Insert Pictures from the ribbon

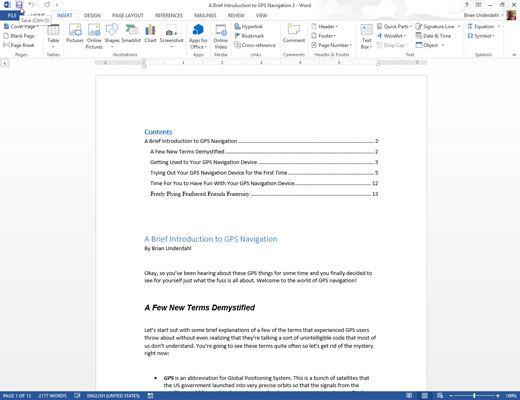[75, 34]
